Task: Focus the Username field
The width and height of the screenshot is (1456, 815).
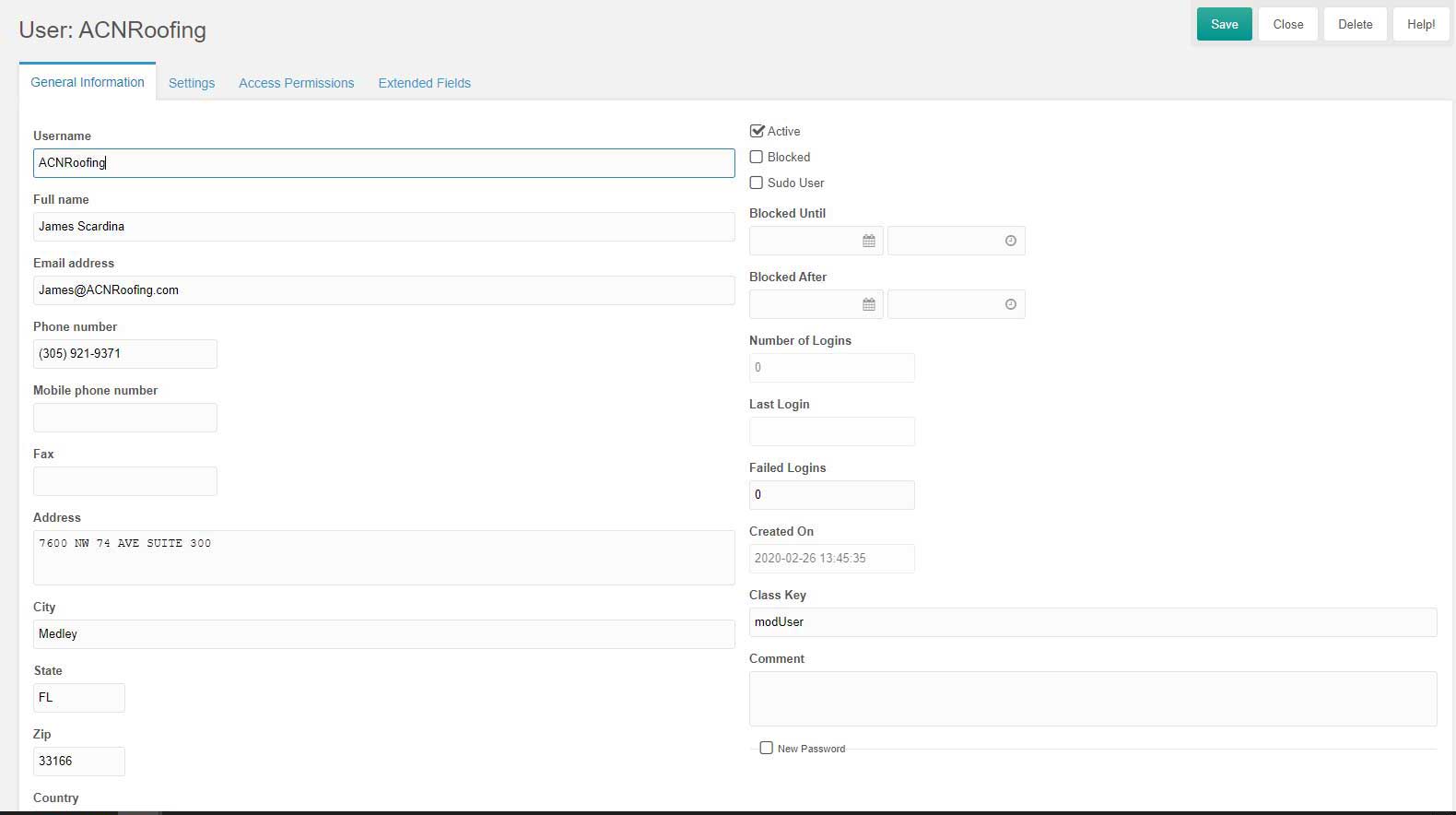Action: click(x=383, y=163)
